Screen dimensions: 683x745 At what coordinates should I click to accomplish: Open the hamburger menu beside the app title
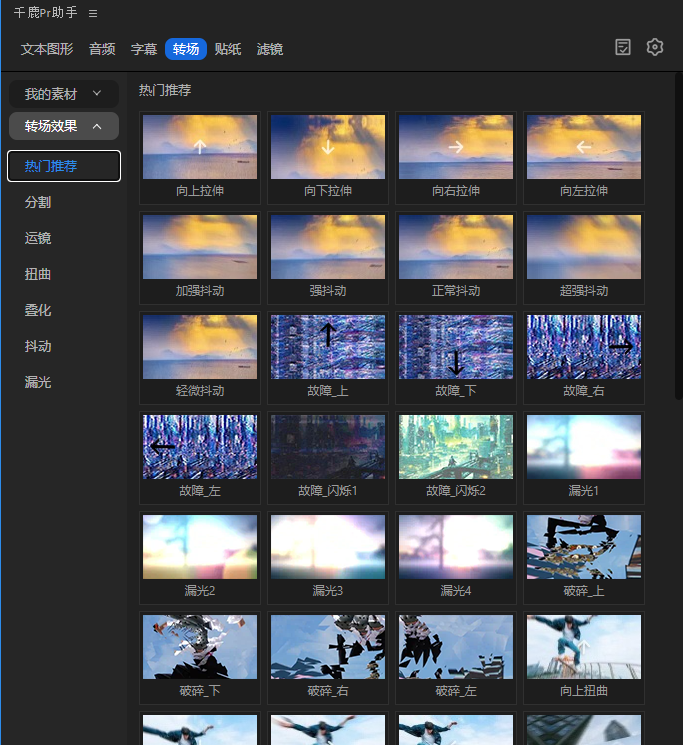[x=93, y=14]
